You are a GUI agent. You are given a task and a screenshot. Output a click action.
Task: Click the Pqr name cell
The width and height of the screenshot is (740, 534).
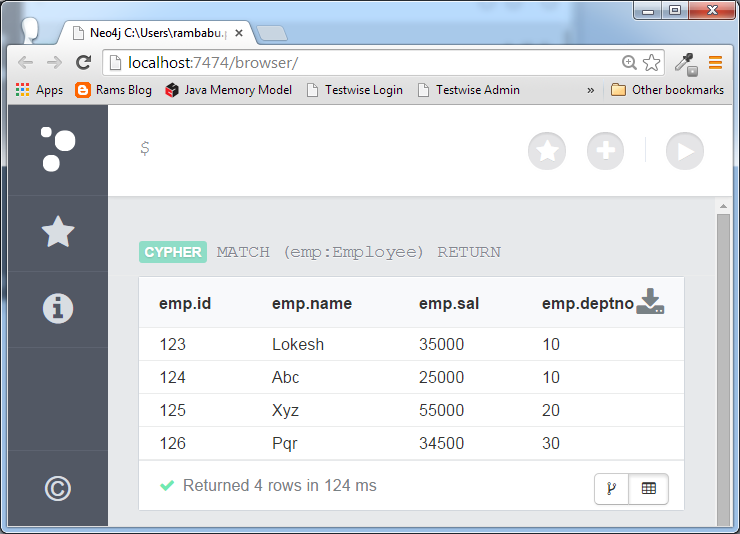coord(285,443)
